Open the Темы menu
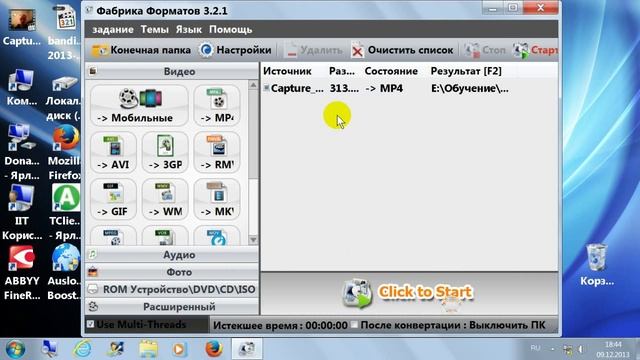 (154, 30)
